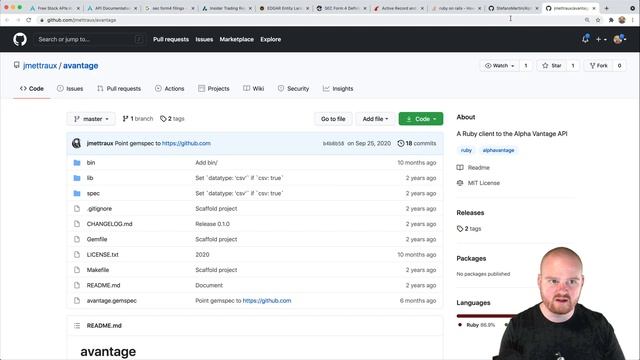
Task: Open Pull requests in top navigation
Action: coord(171,40)
